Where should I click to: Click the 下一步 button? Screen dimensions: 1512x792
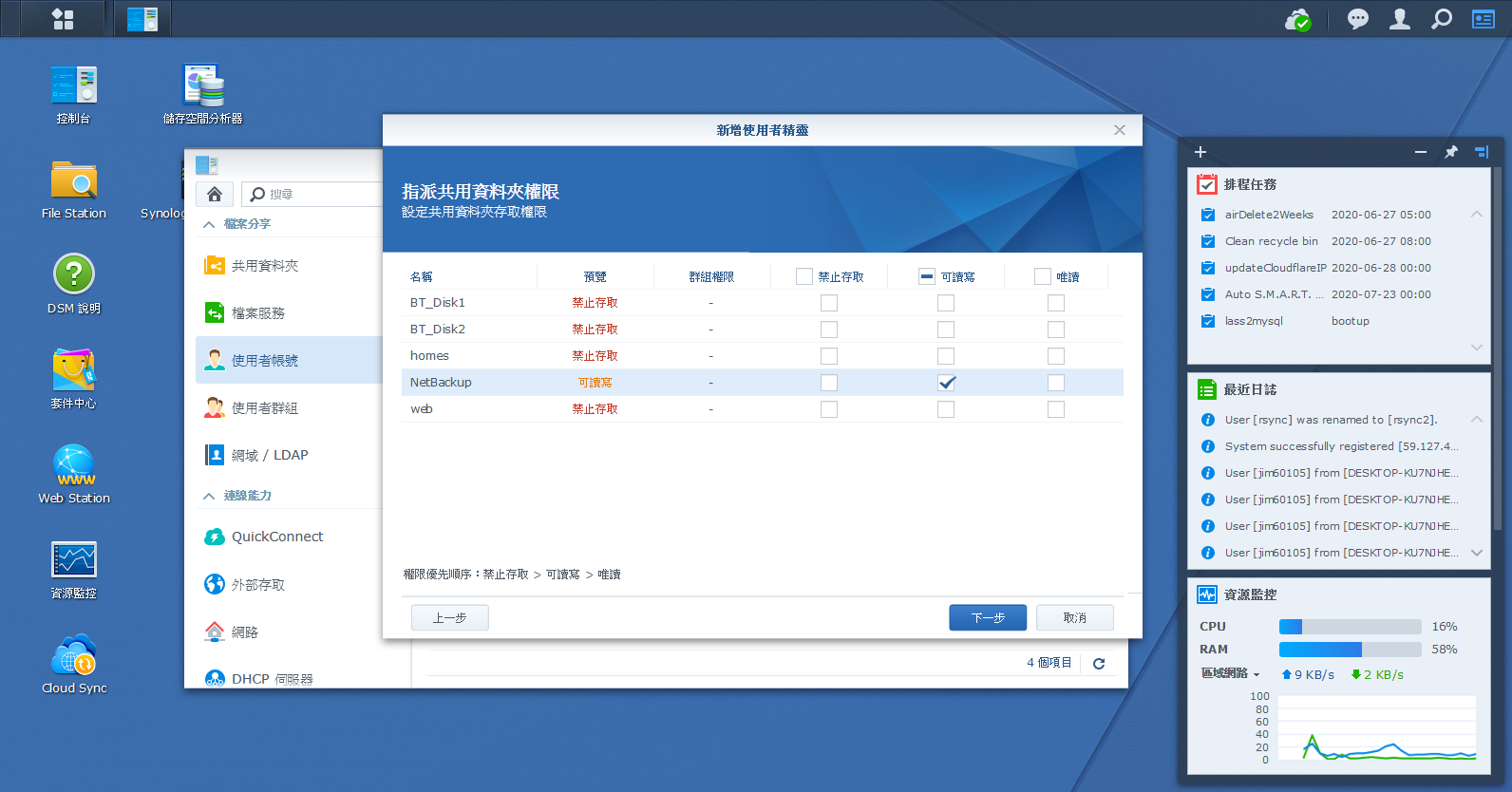pyautogui.click(x=988, y=617)
